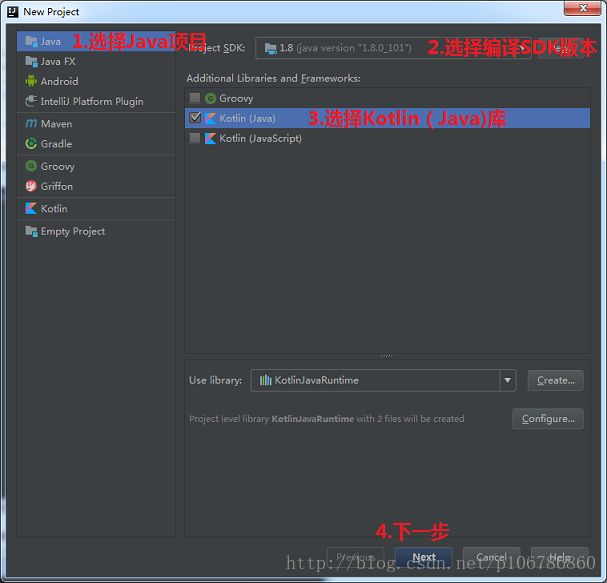Select the Android project type
This screenshot has width=607, height=583.
coord(96,81)
